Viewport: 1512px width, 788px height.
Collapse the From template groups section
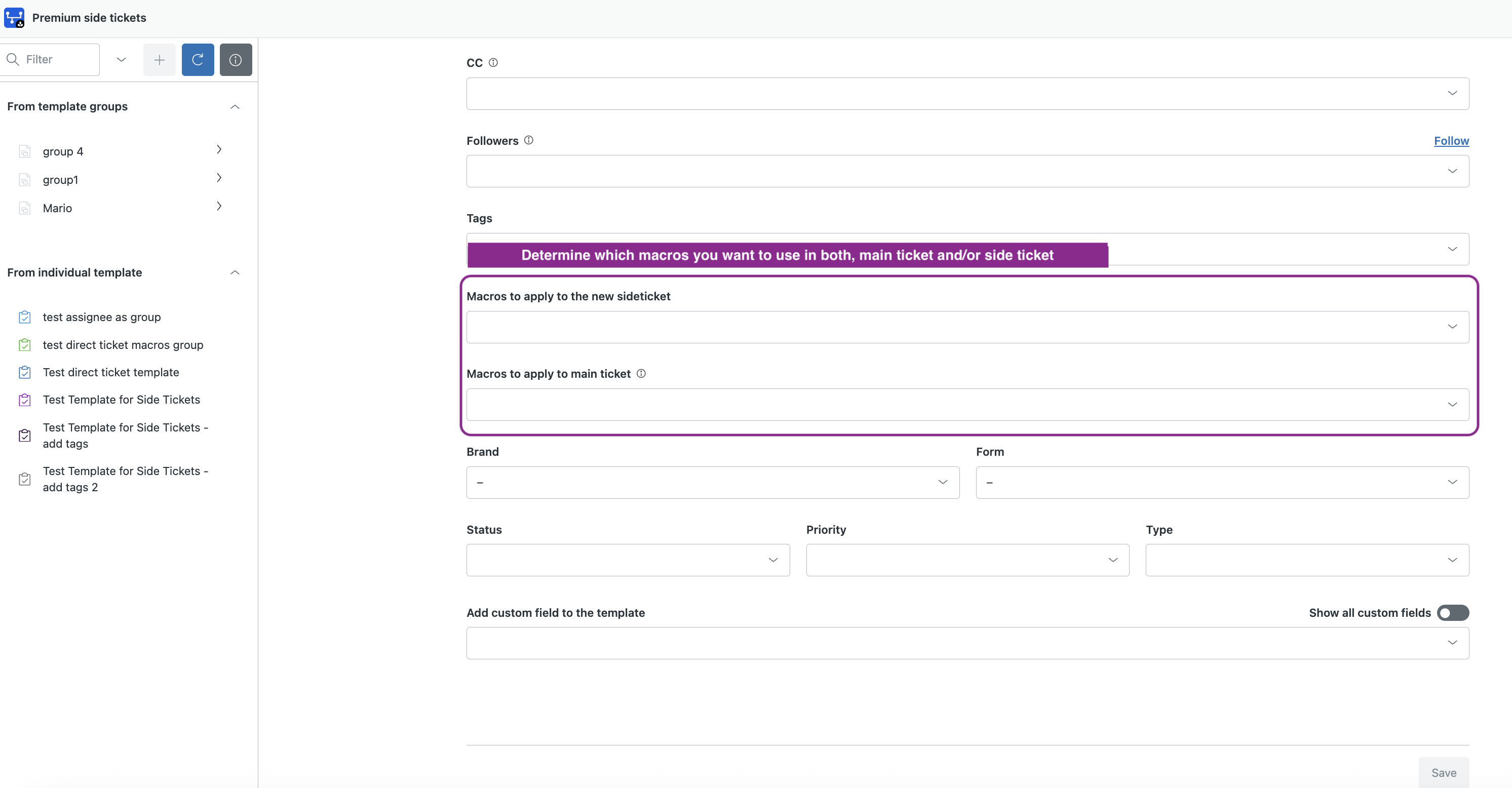pos(235,107)
